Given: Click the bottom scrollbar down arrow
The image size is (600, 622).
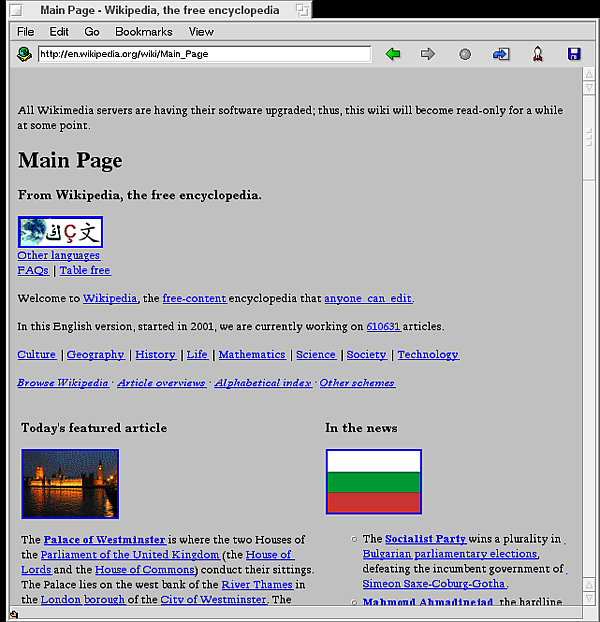Looking at the screenshot, I should (589, 598).
